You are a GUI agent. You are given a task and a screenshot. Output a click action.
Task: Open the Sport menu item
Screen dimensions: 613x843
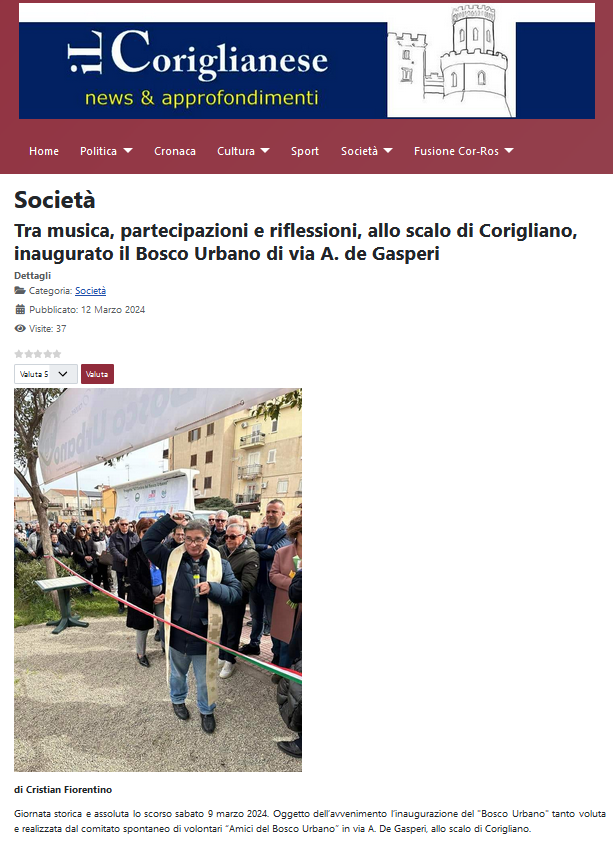point(305,151)
